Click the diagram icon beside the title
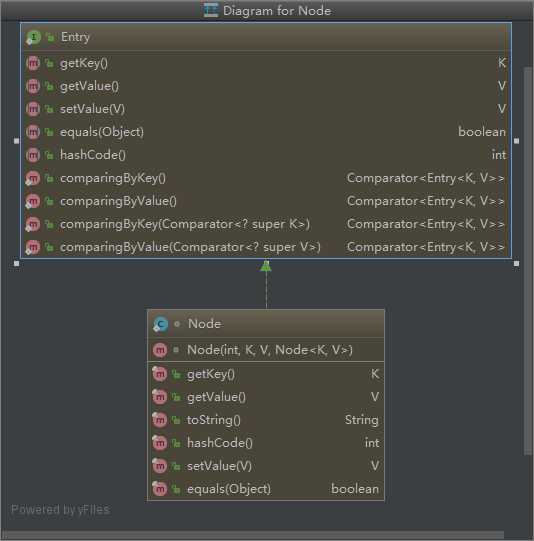This screenshot has height=541, width=534. (211, 10)
